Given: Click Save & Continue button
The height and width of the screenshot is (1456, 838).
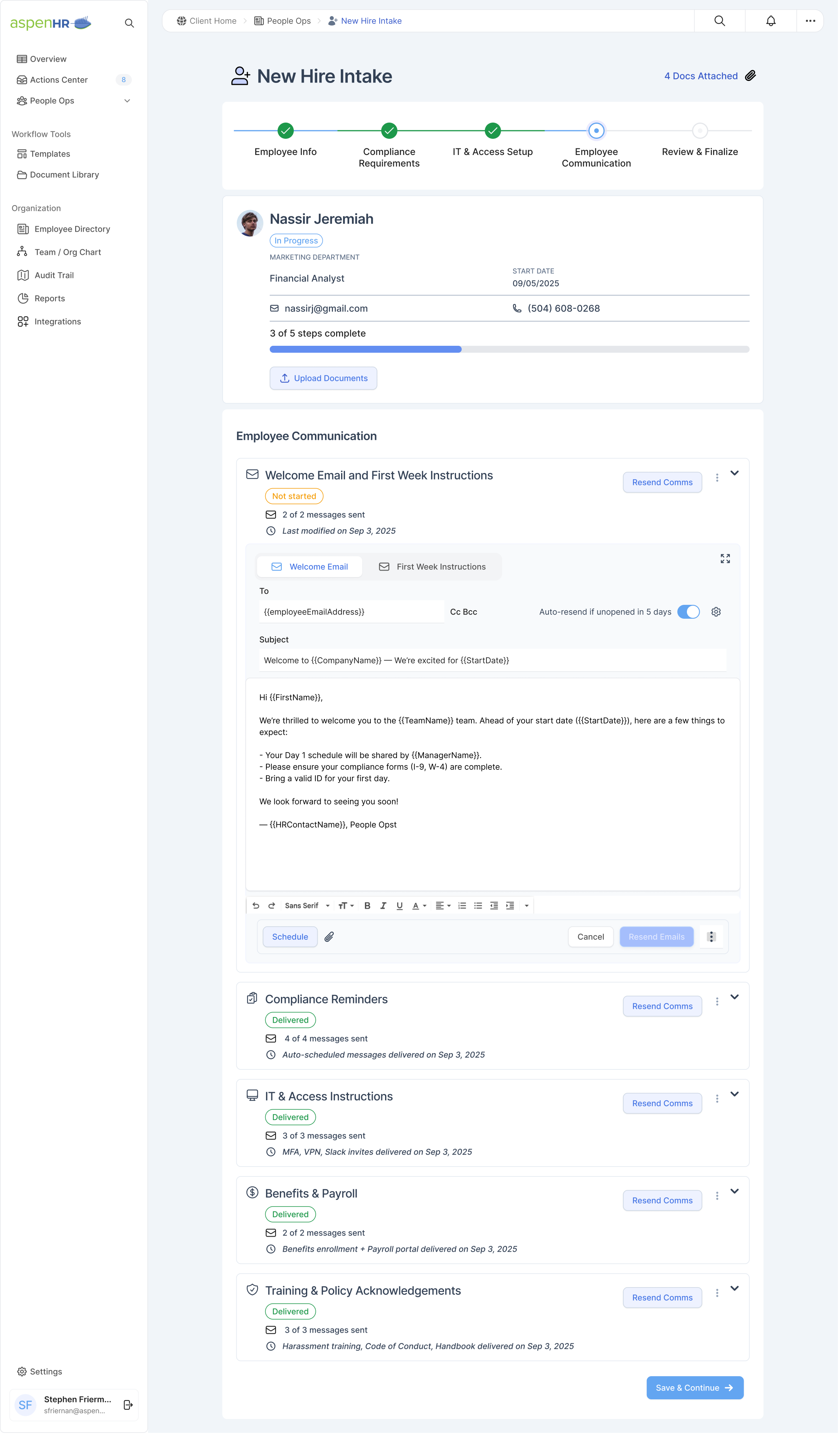Looking at the screenshot, I should pos(694,1387).
